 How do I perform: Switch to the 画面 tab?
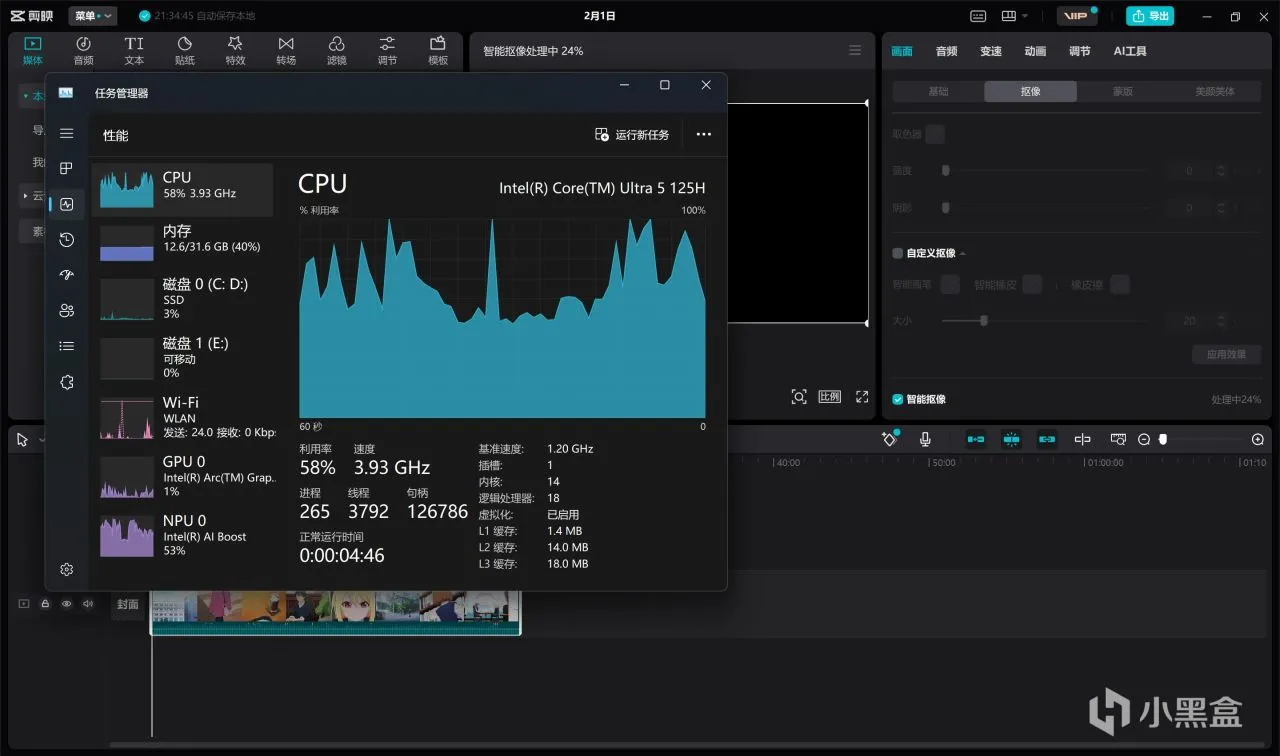click(902, 51)
